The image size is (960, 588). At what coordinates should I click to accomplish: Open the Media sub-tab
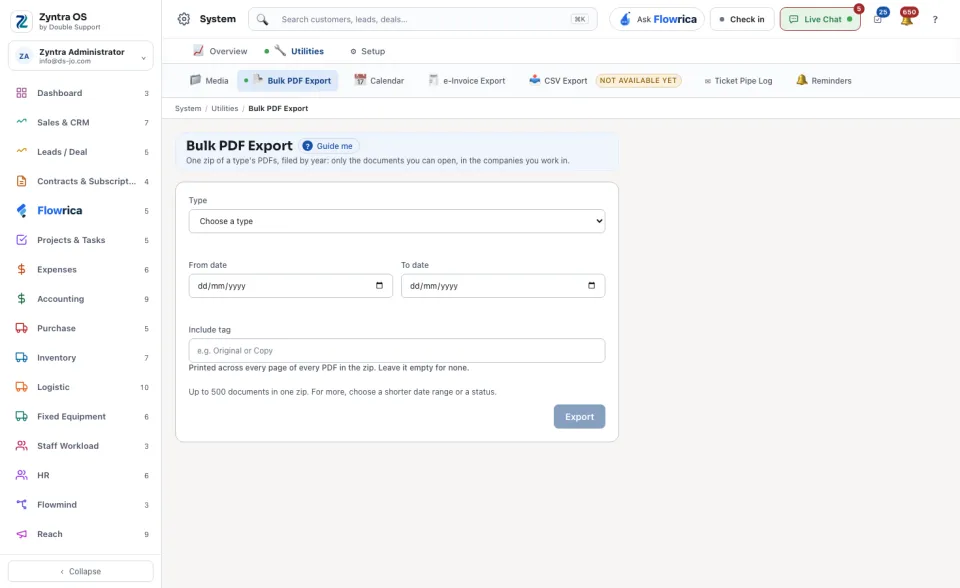(x=209, y=80)
